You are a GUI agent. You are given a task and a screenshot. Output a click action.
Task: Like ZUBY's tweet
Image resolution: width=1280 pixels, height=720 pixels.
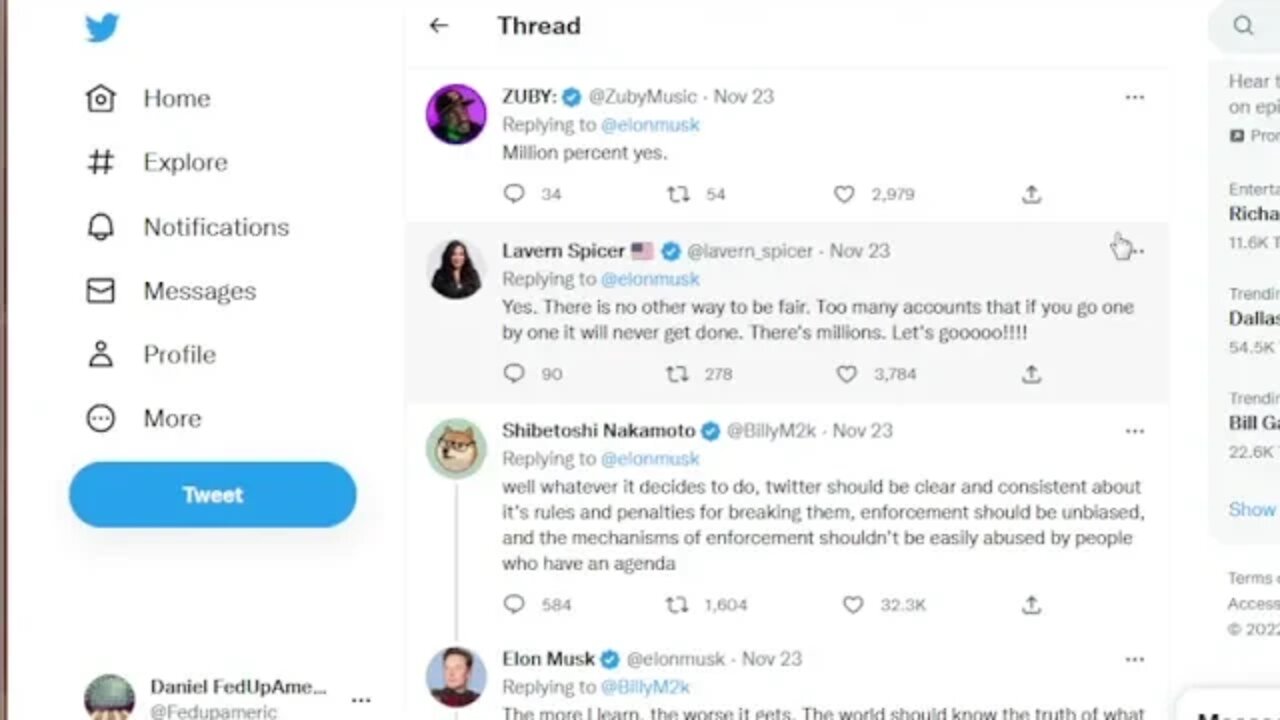coord(844,194)
